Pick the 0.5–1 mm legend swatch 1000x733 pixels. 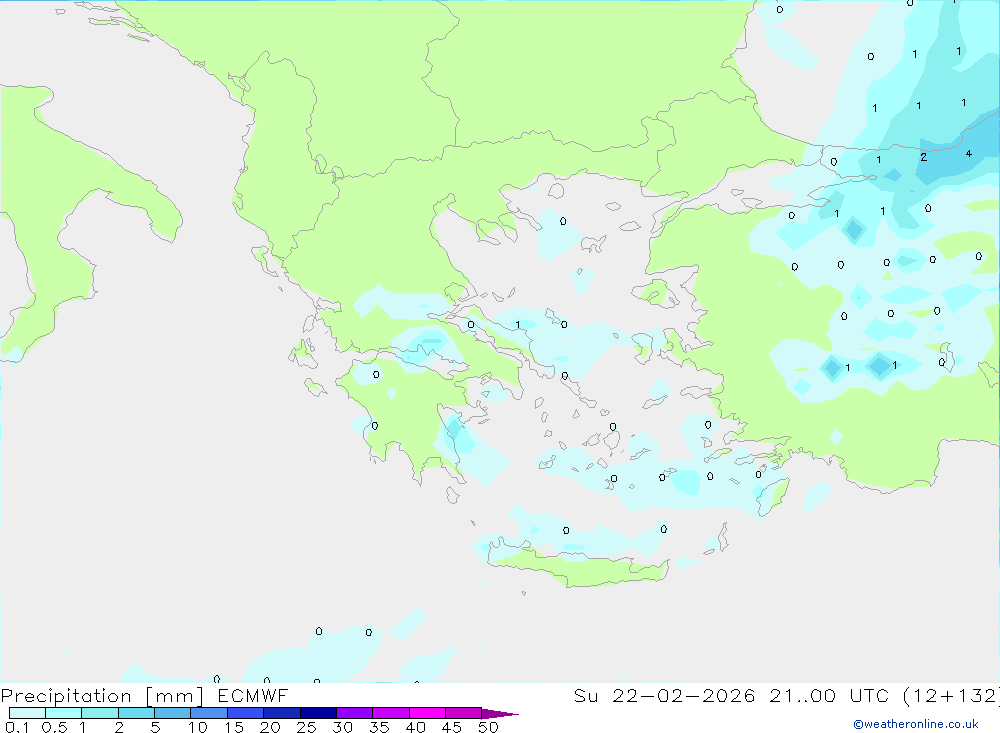(64, 713)
